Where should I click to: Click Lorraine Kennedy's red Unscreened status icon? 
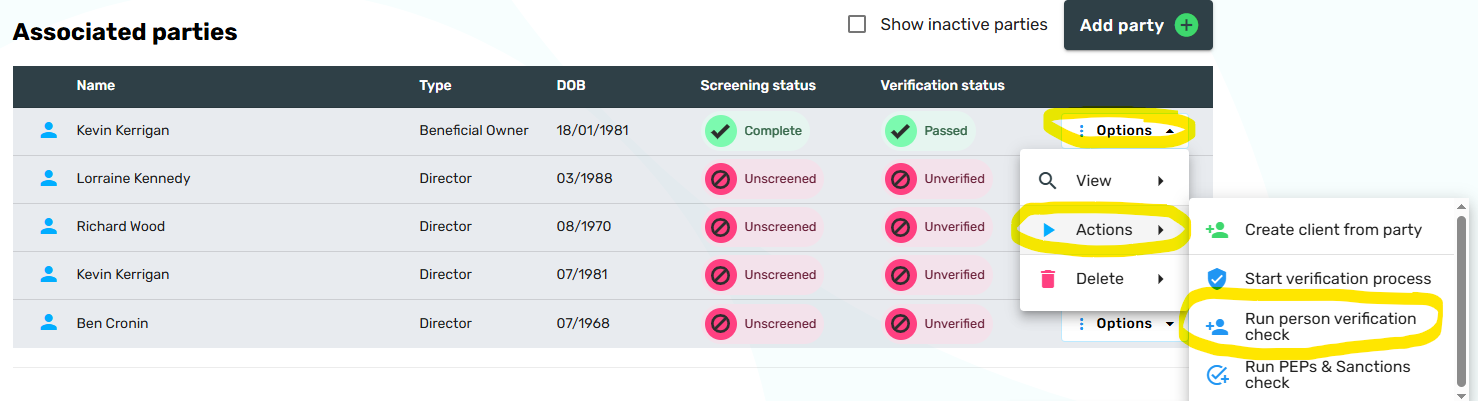[720, 179]
